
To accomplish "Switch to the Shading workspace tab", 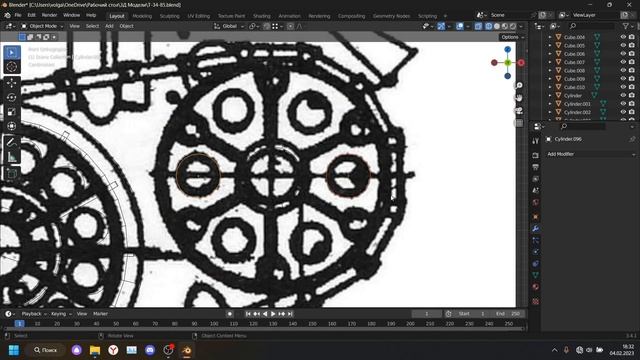I will [262, 16].
